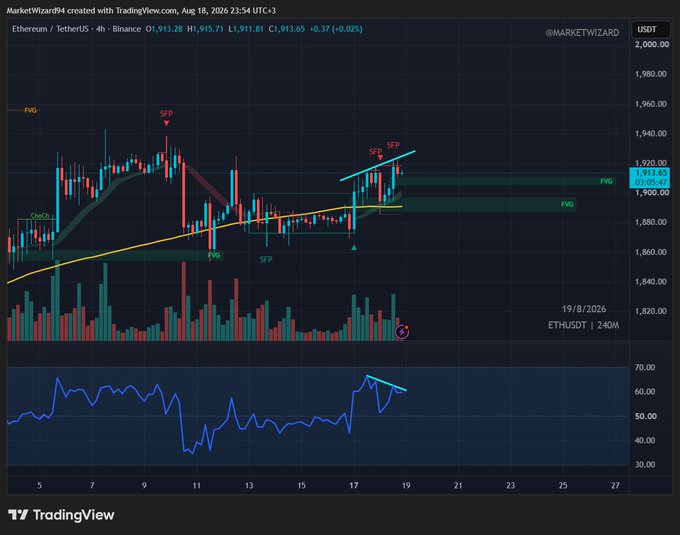Click the green up-triangle marker near the 17th
The height and width of the screenshot is (535, 680).
pyautogui.click(x=354, y=248)
